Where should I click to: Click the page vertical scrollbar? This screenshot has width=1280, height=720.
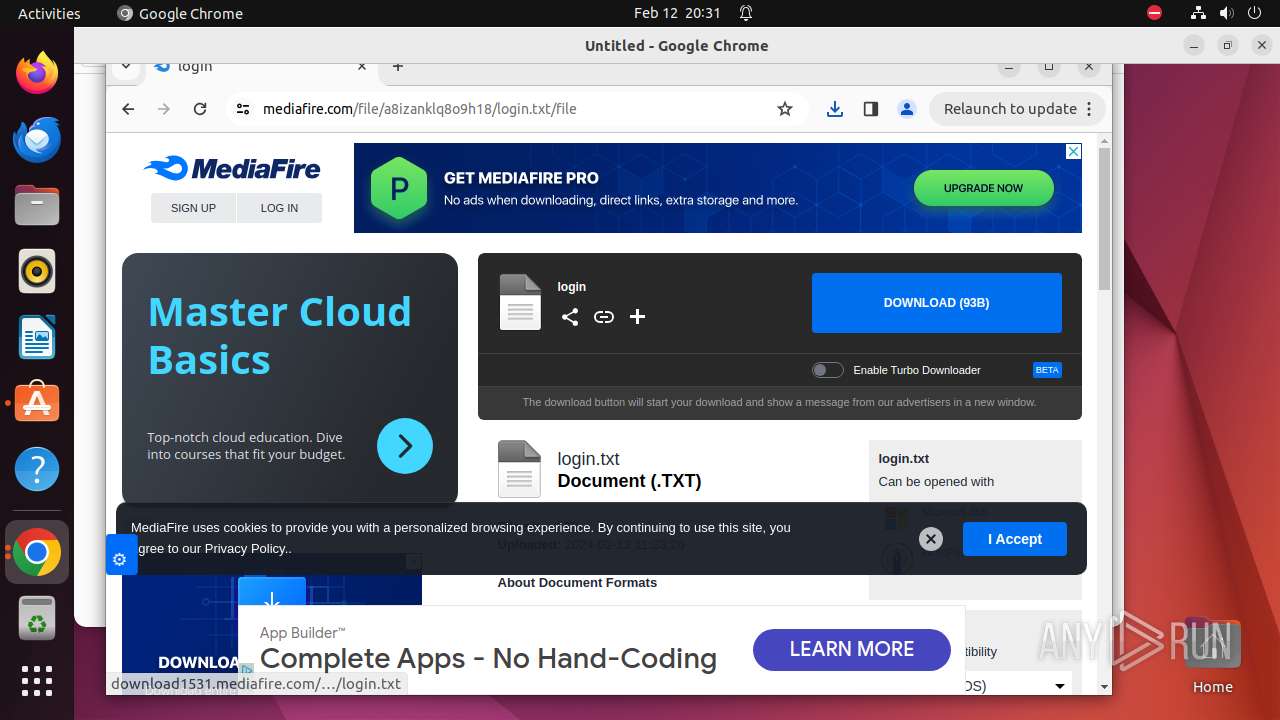1104,219
